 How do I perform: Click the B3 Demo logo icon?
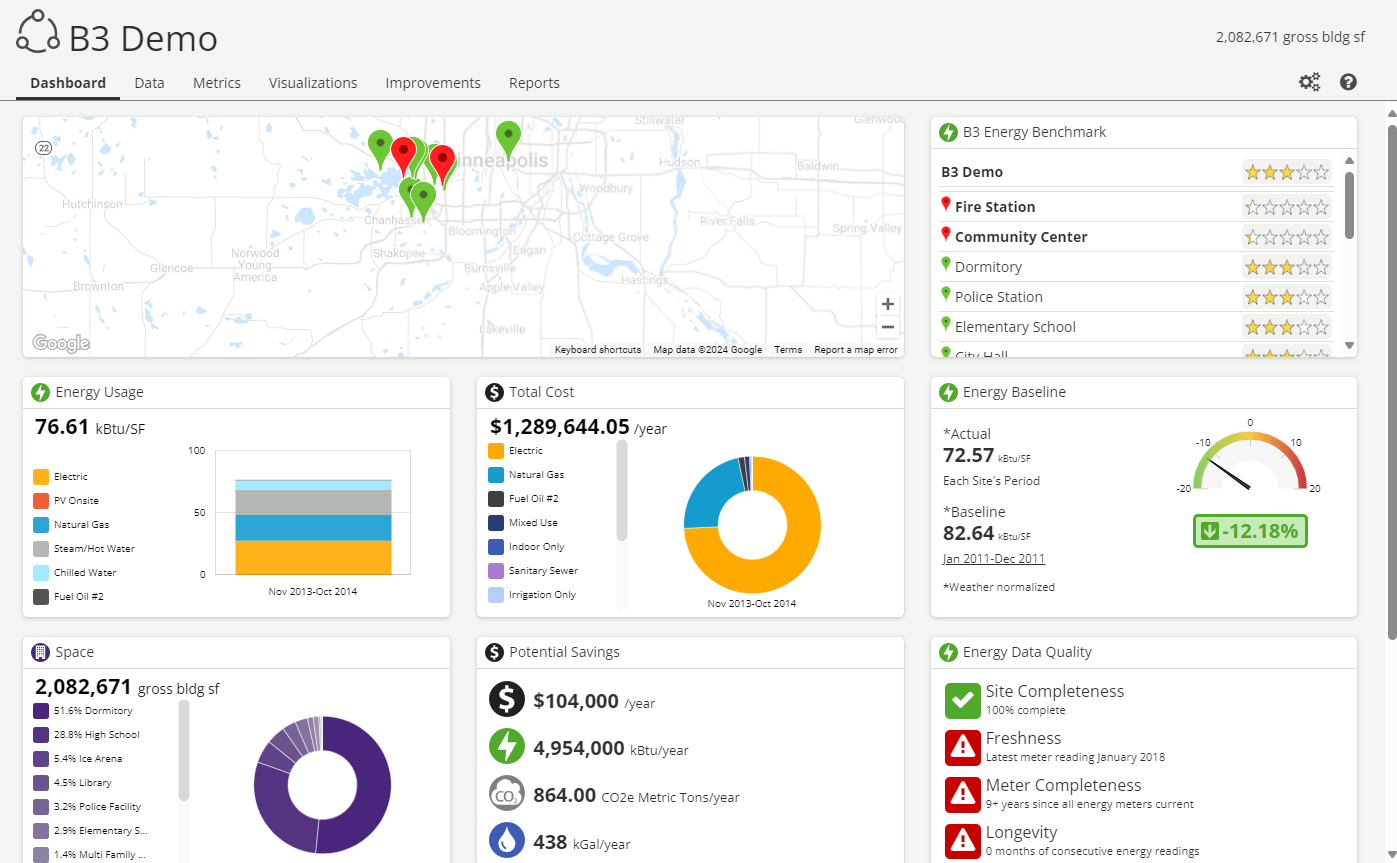click(38, 32)
